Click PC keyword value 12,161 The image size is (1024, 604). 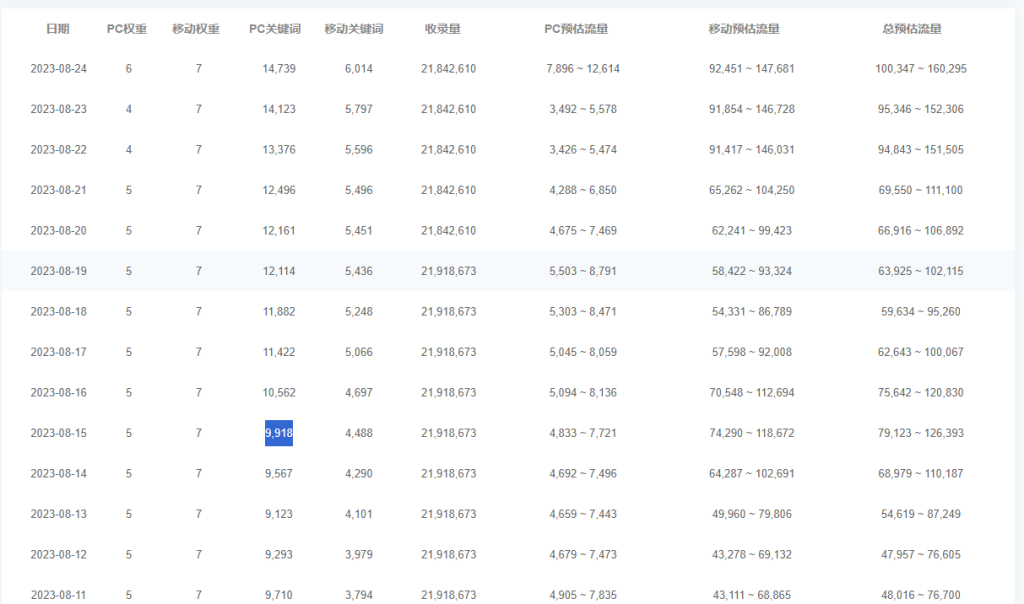(279, 230)
